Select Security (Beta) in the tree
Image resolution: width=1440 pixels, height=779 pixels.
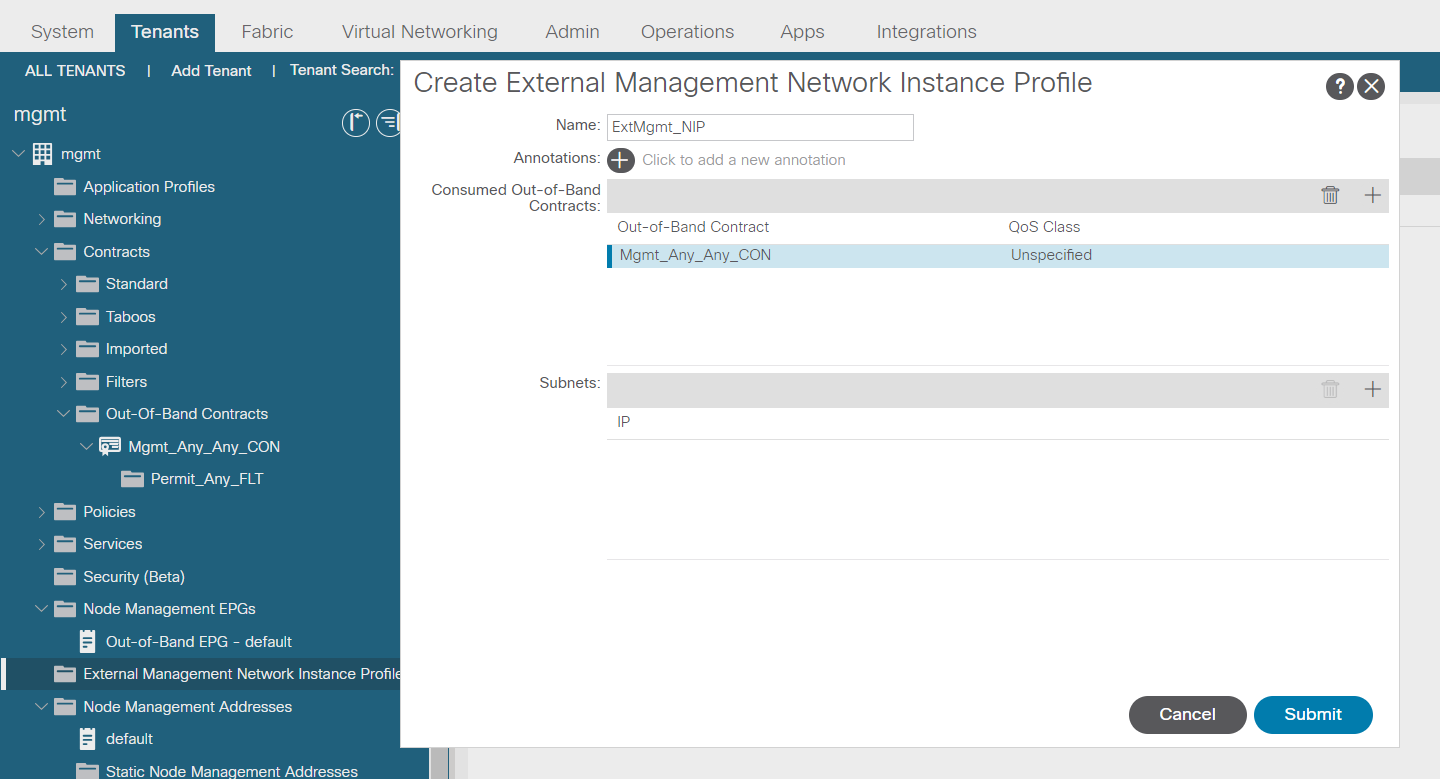(x=134, y=577)
